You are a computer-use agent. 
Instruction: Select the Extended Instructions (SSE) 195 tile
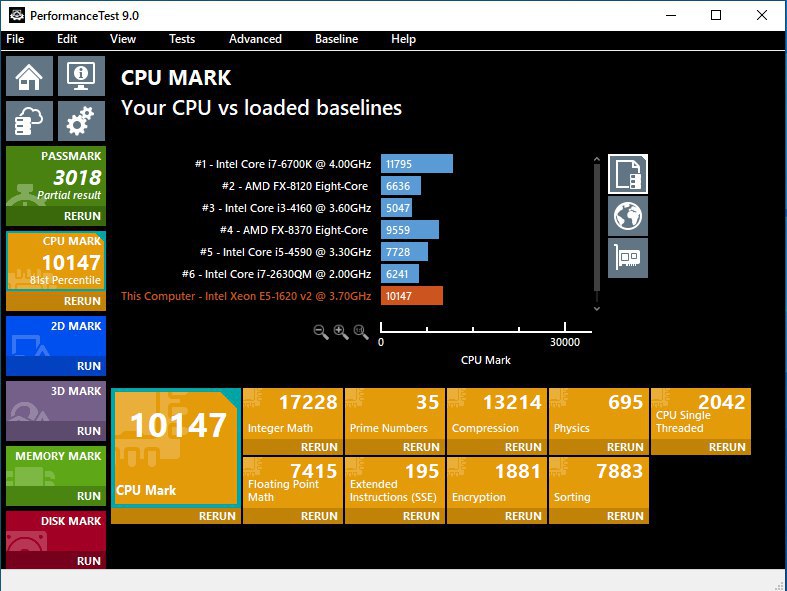(395, 483)
